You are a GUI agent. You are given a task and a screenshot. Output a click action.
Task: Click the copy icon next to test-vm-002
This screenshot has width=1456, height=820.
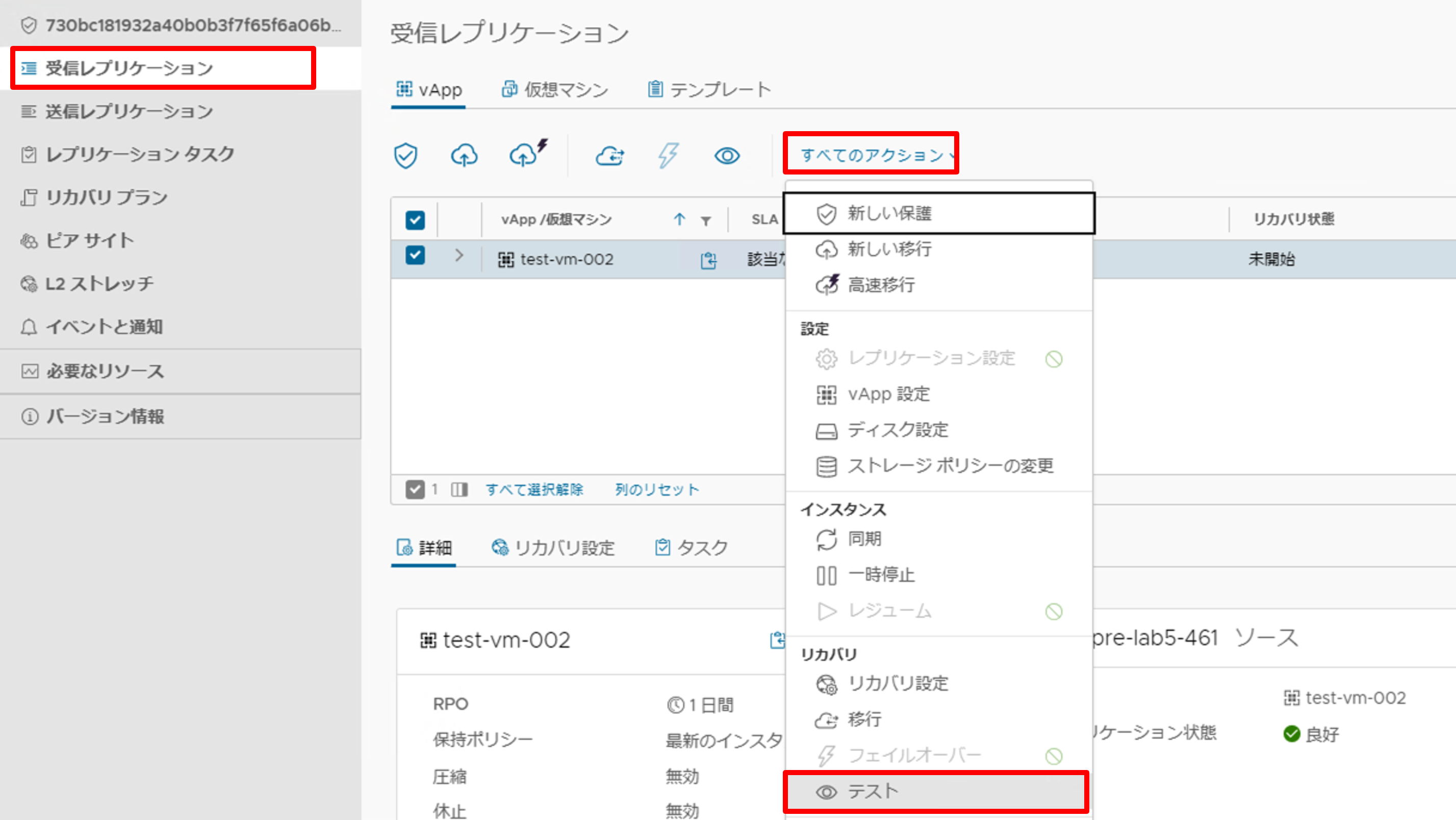pyautogui.click(x=708, y=260)
